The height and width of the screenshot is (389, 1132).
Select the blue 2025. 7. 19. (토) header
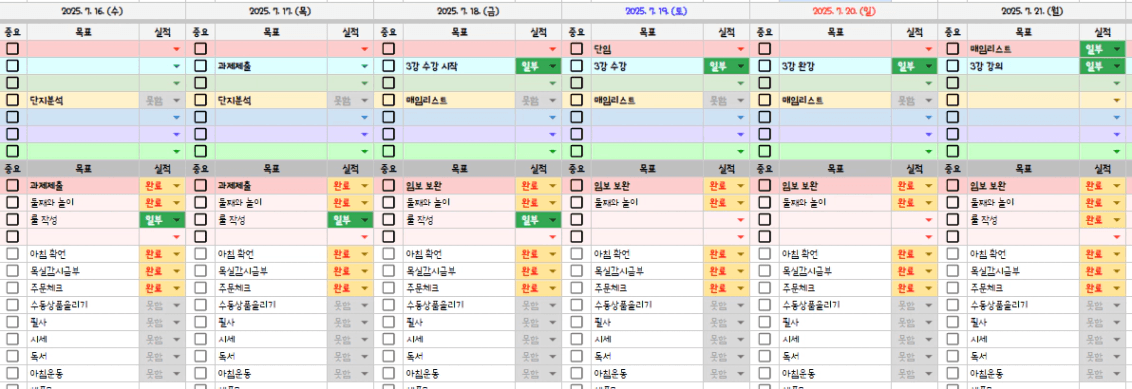click(x=656, y=12)
